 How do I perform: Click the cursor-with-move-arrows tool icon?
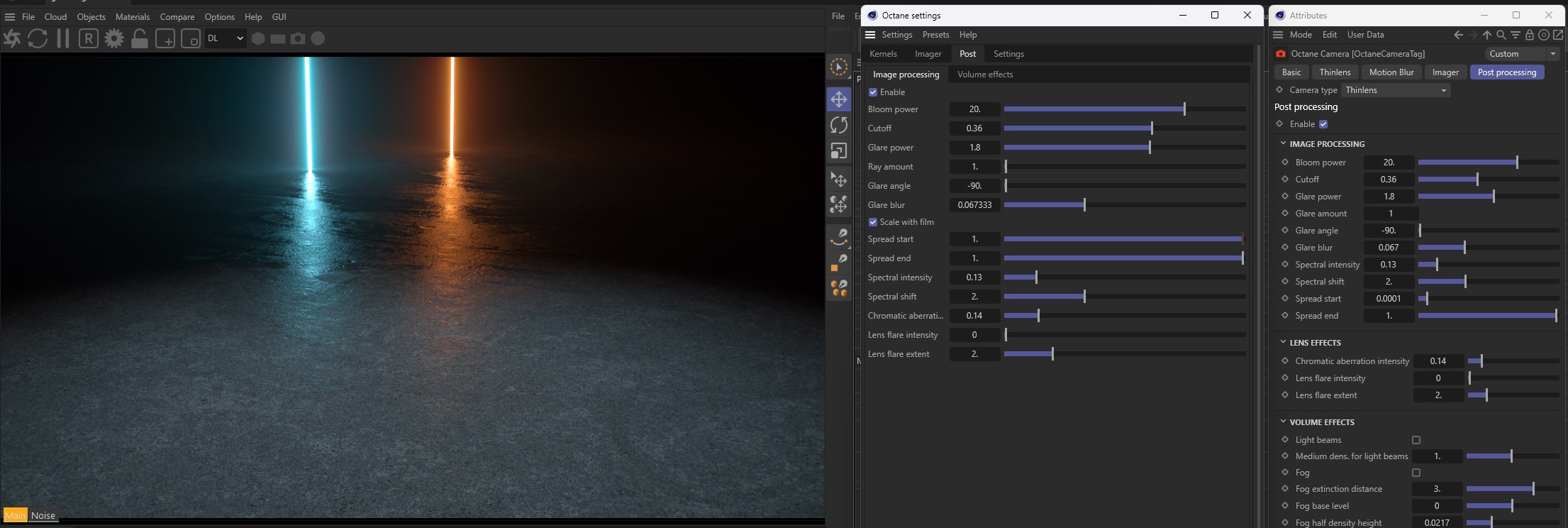pos(839,180)
